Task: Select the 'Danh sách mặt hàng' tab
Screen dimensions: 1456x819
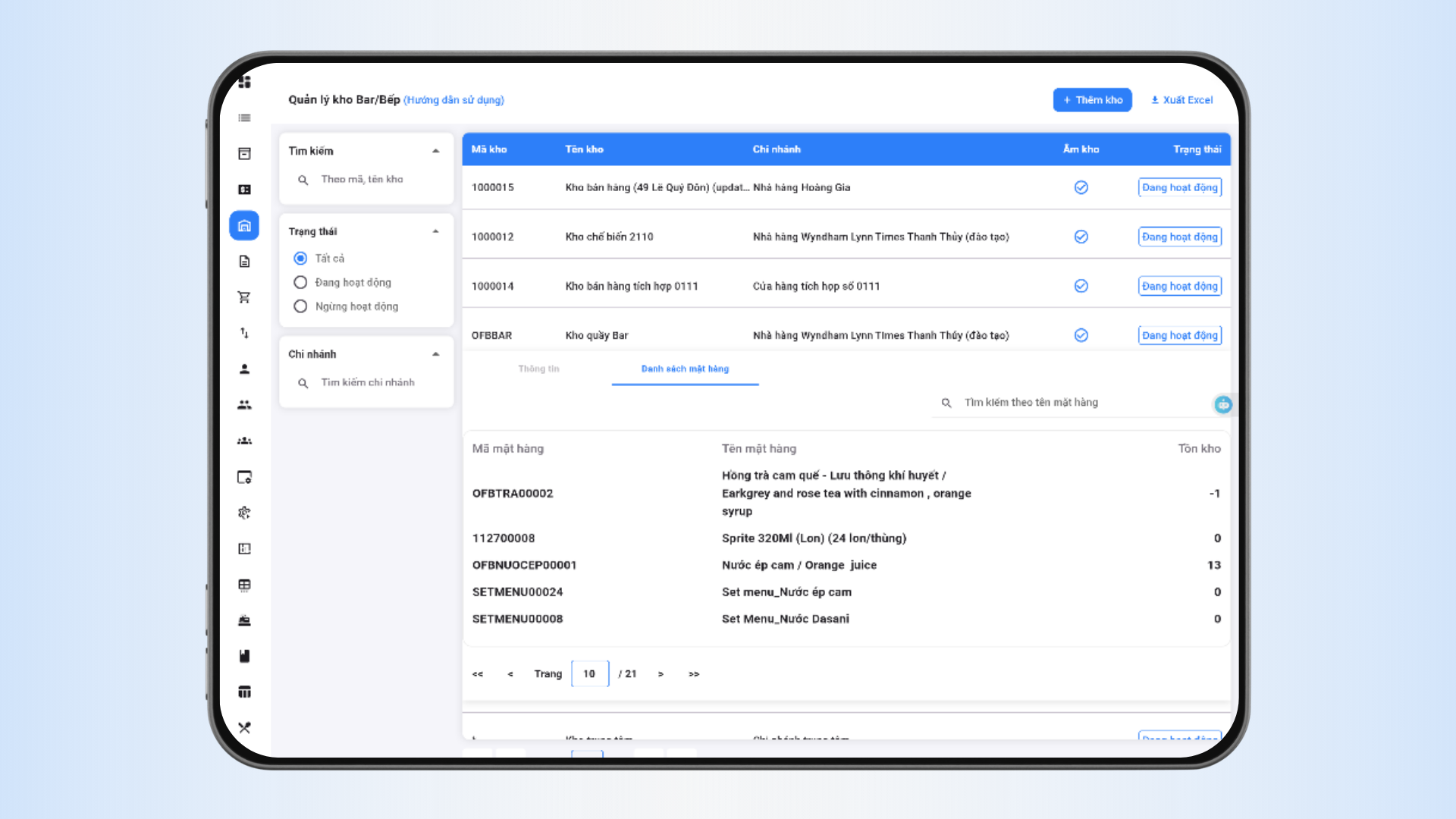Action: pos(685,369)
